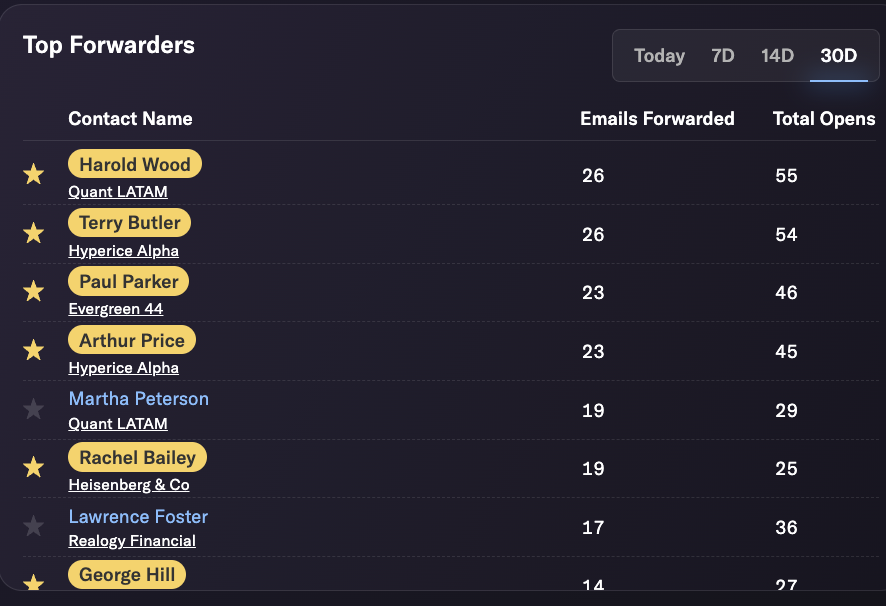Viewport: 886px width, 606px height.
Task: Follow the Evergreen 44 company link
Action: coord(115,309)
